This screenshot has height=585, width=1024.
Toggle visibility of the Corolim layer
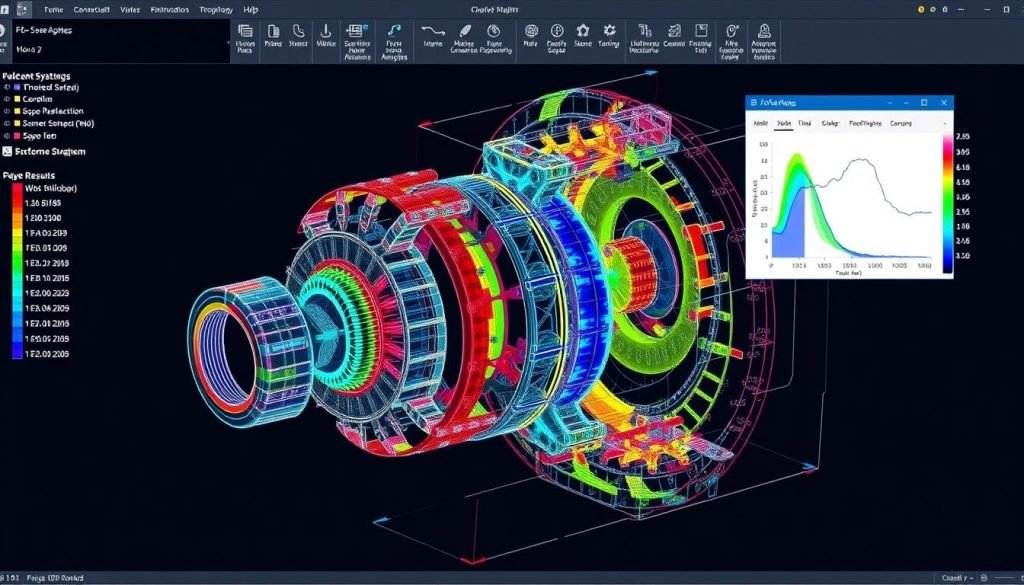tap(7, 100)
